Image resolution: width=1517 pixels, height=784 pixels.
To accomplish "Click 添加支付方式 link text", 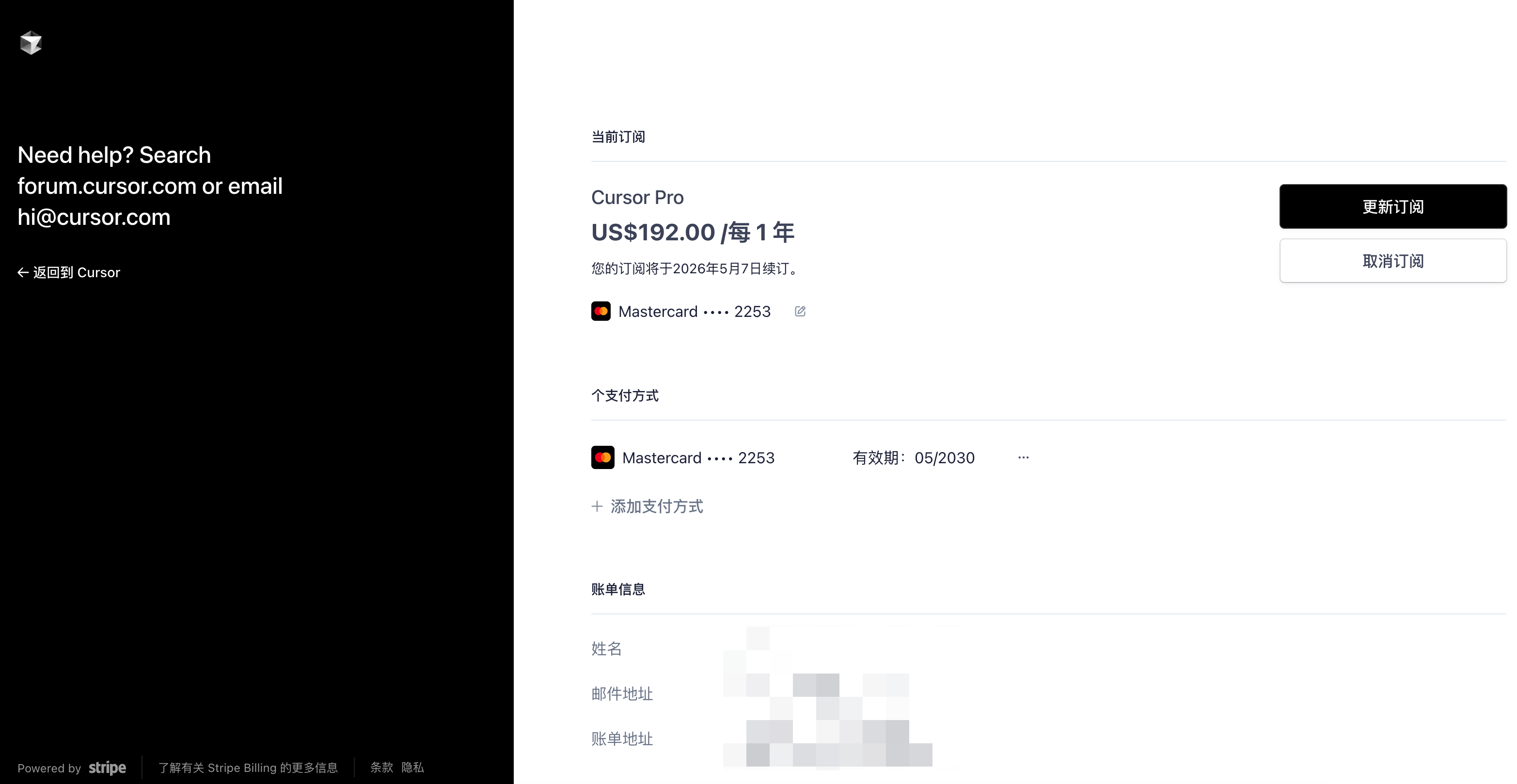I will tap(657, 506).
